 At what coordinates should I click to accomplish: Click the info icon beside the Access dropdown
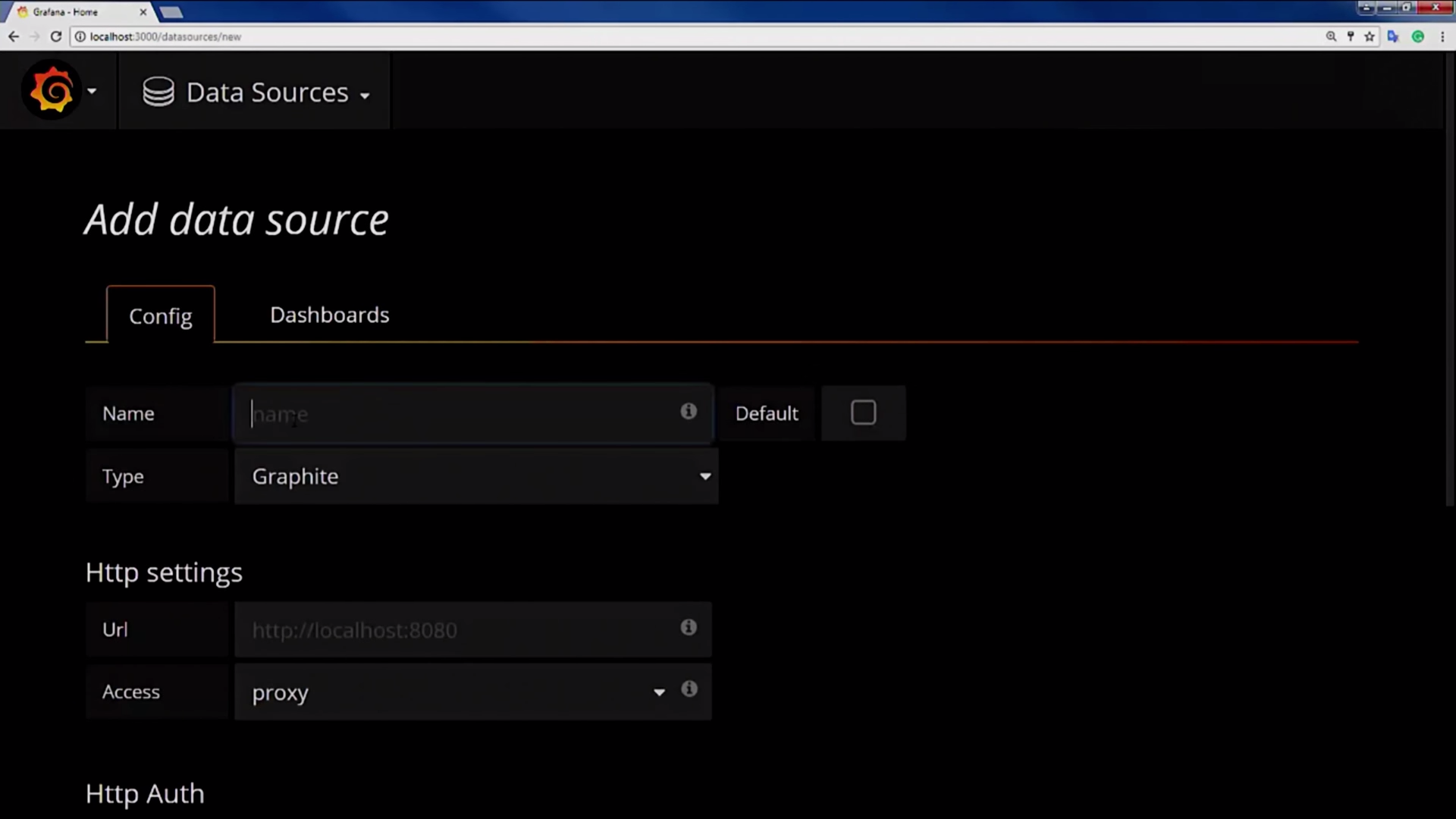pyautogui.click(x=689, y=689)
